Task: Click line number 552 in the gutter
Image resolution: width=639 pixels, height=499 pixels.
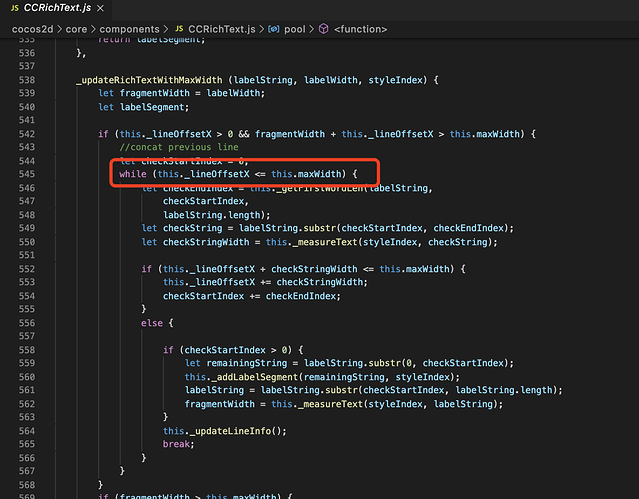Action: pyautogui.click(x=27, y=269)
